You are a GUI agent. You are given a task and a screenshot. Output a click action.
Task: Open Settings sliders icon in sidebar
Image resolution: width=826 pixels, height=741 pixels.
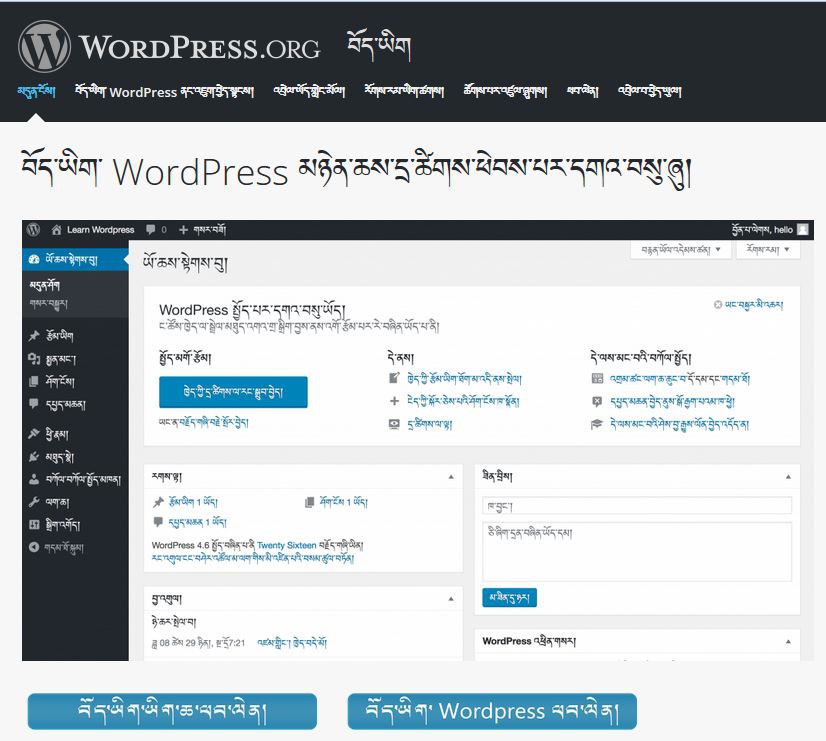point(34,525)
